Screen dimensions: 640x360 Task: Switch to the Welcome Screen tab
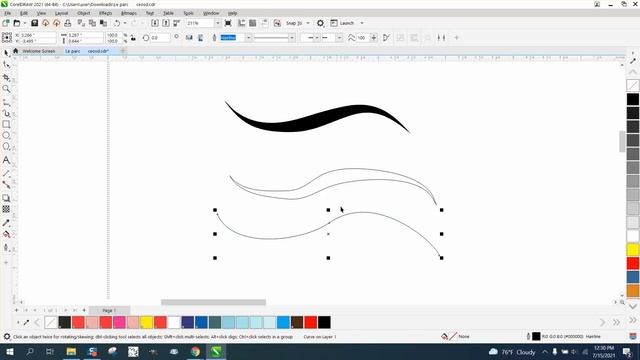pyautogui.click(x=38, y=51)
